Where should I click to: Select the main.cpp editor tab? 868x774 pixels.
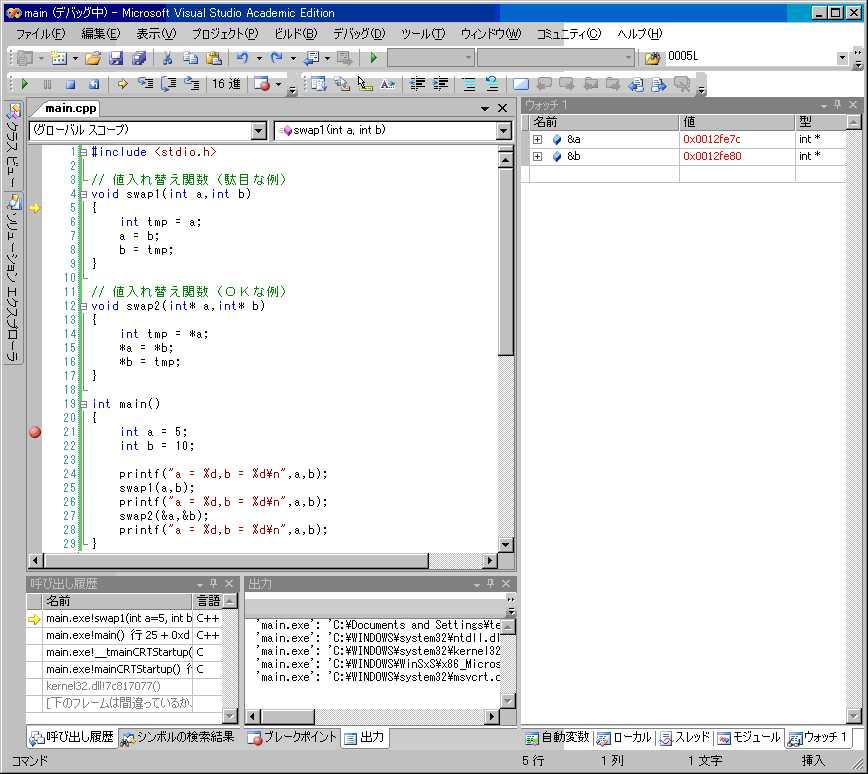click(70, 109)
